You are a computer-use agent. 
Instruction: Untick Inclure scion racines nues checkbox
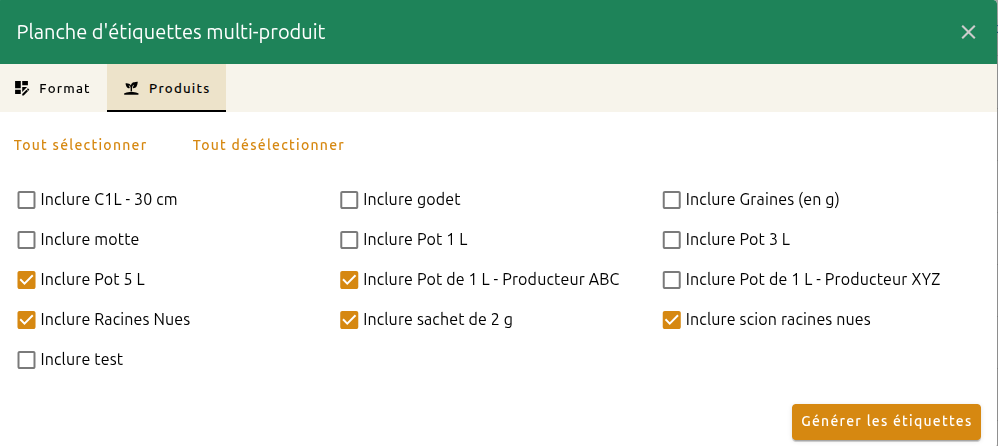pos(671,320)
